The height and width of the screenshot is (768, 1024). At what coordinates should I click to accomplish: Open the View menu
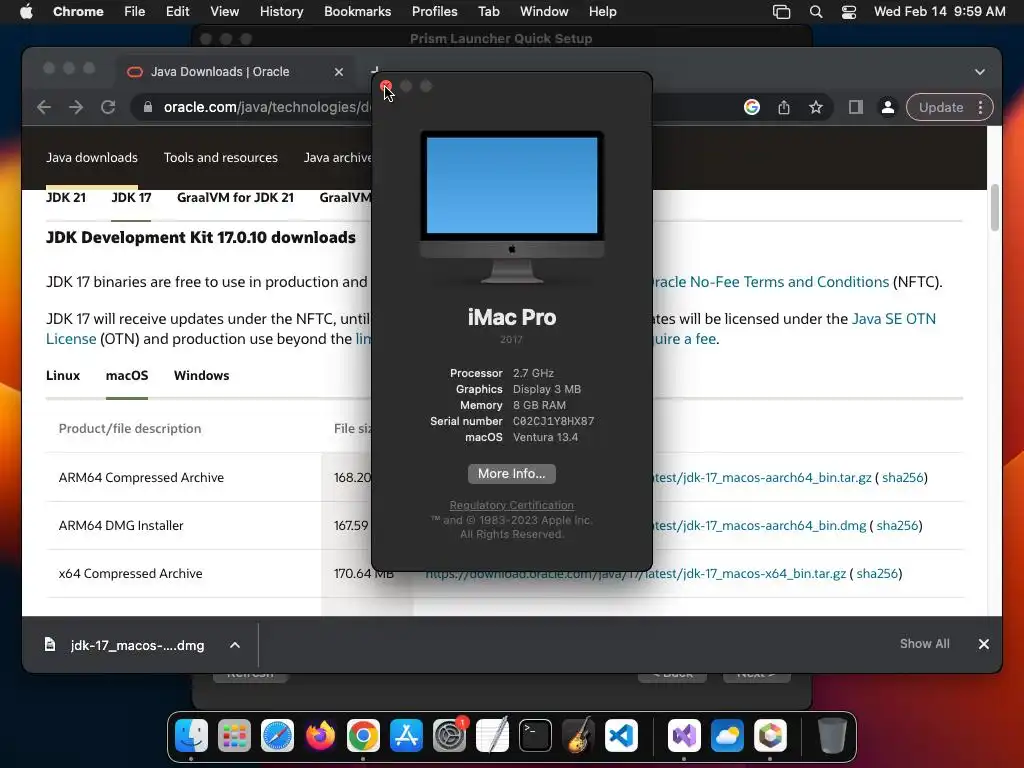click(224, 12)
